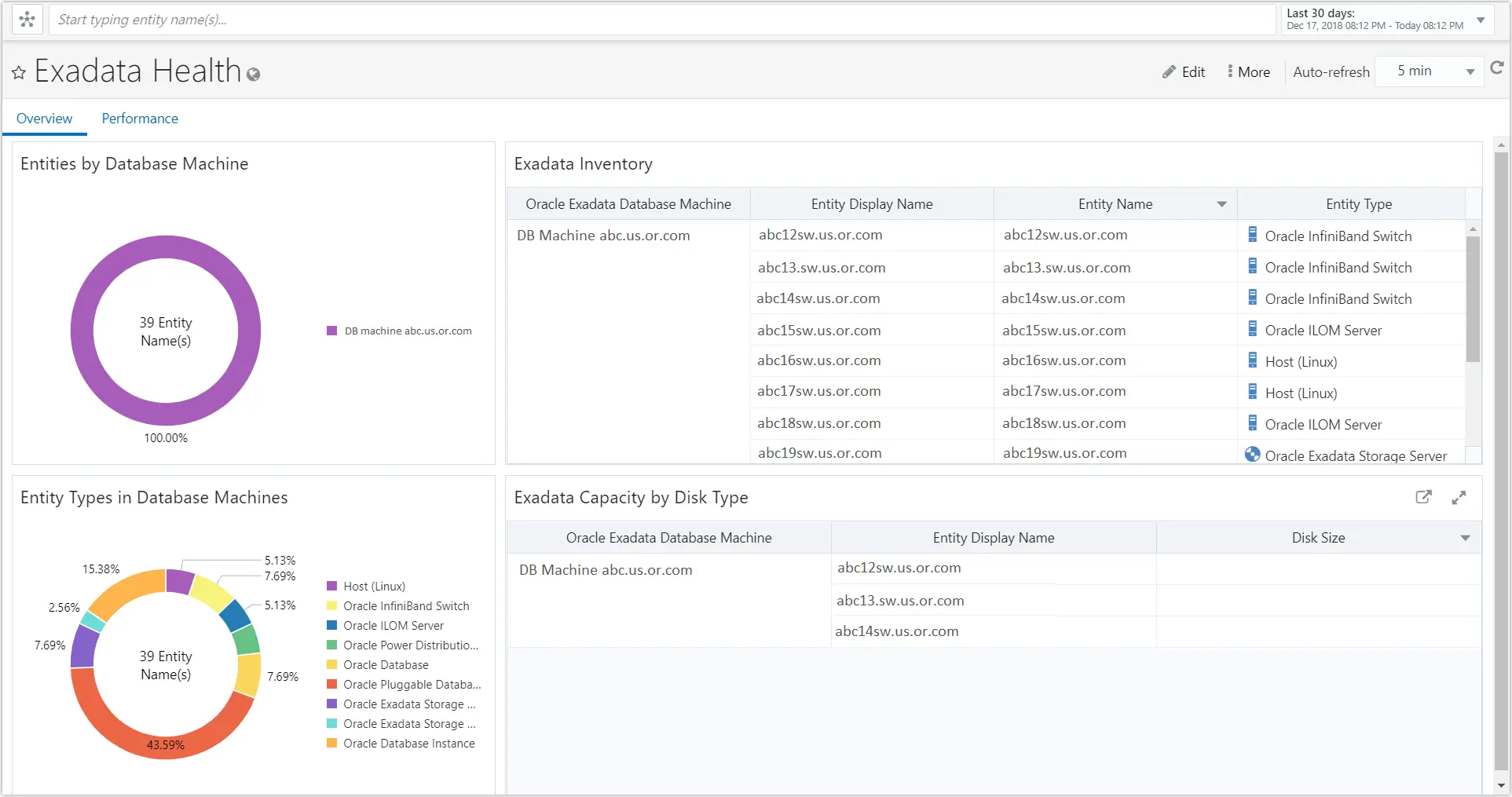This screenshot has width=1512, height=797.
Task: Click the Oracle ILOM Server legend swatch
Action: click(x=331, y=625)
